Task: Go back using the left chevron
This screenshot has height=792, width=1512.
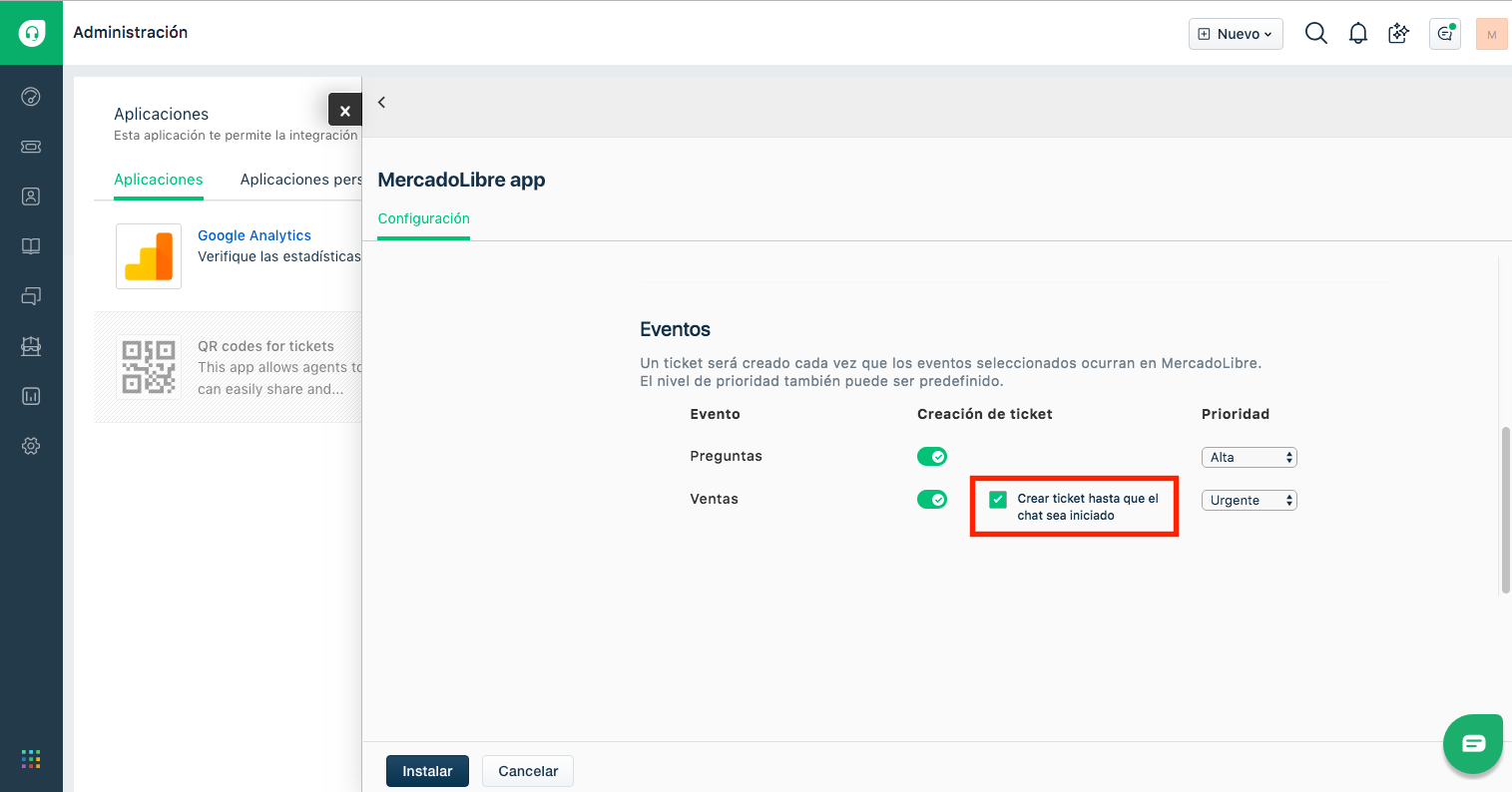Action: [381, 102]
